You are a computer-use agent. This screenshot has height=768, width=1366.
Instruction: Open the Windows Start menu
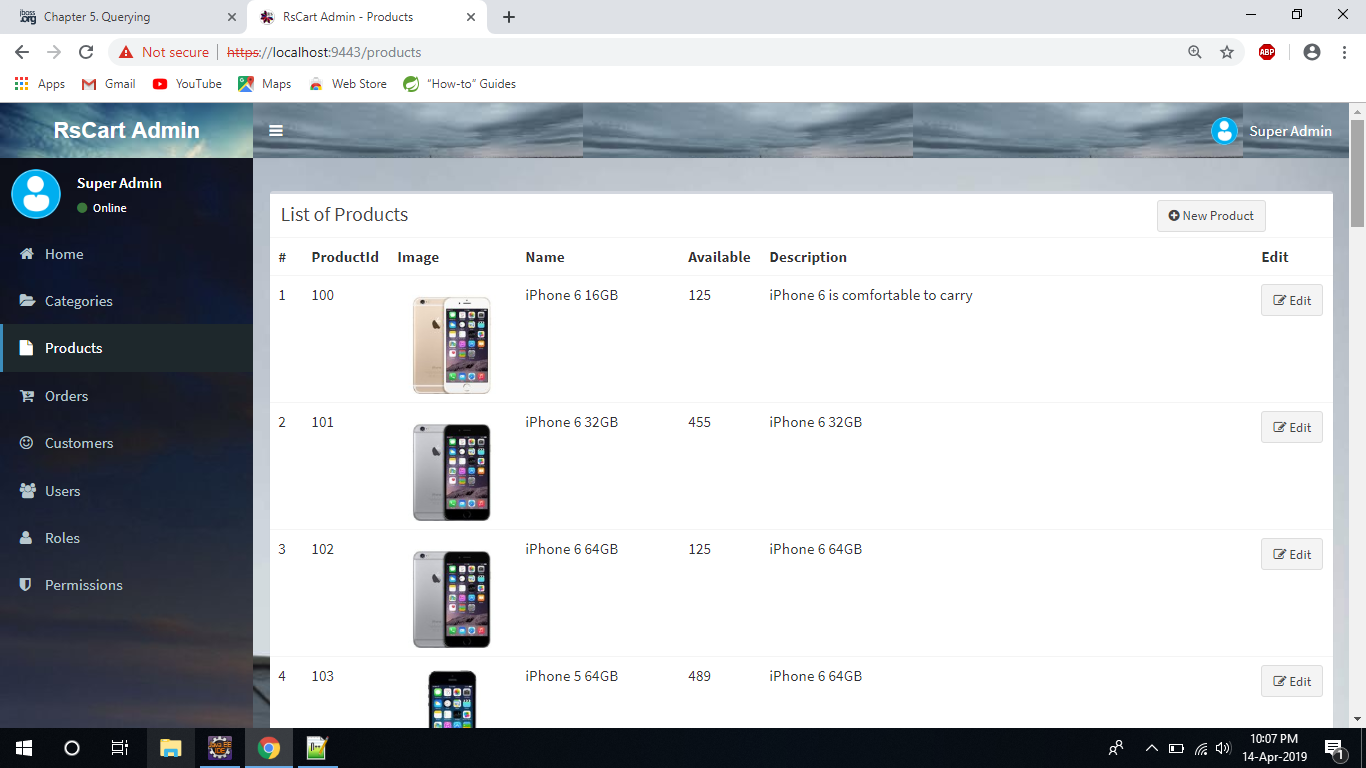coord(24,748)
